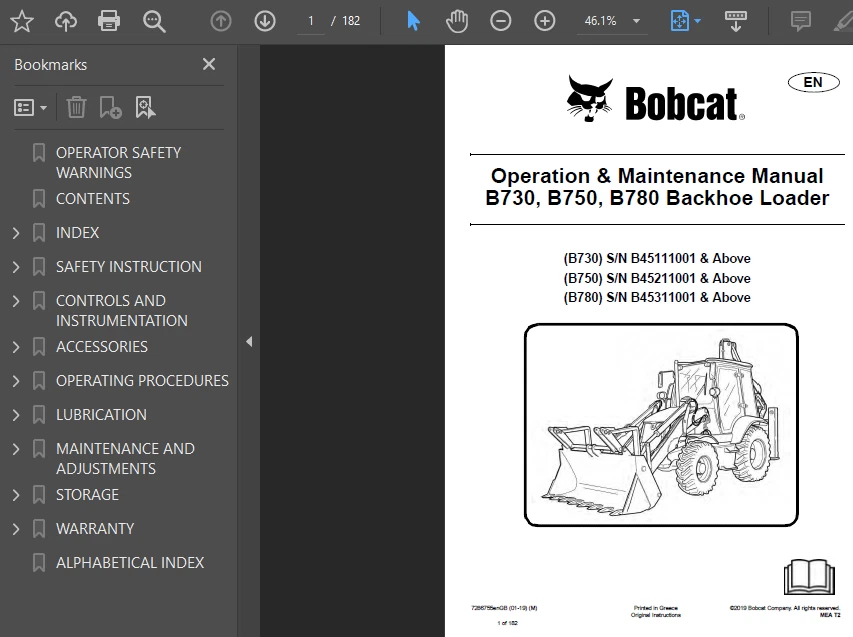Click the page number input field
Screen dimensions: 853x637
click(x=310, y=20)
